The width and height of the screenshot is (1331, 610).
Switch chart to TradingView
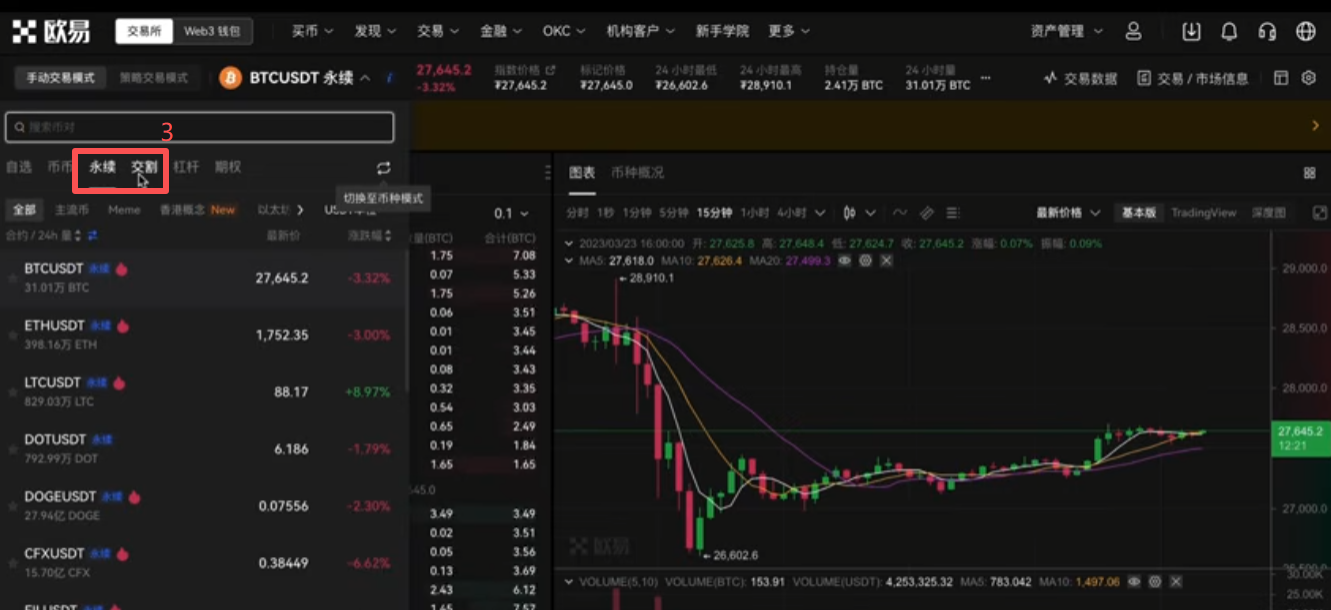[x=1204, y=213]
